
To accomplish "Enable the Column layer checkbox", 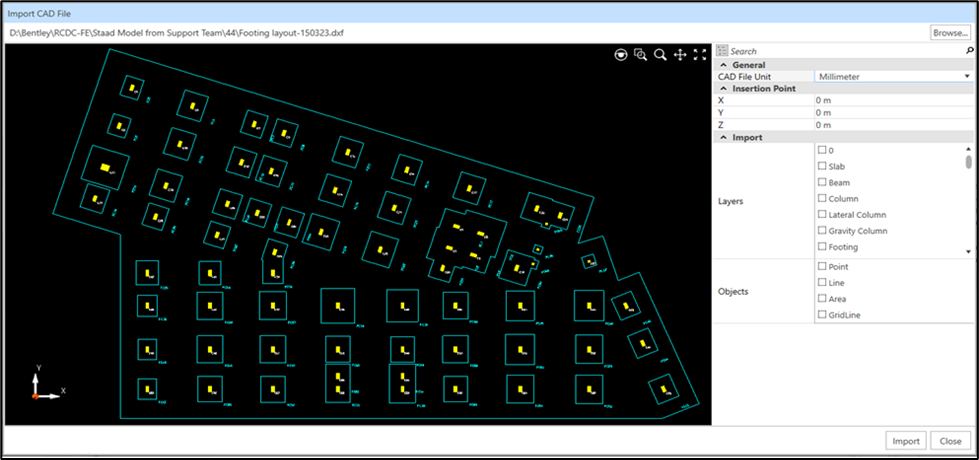I will coord(822,198).
